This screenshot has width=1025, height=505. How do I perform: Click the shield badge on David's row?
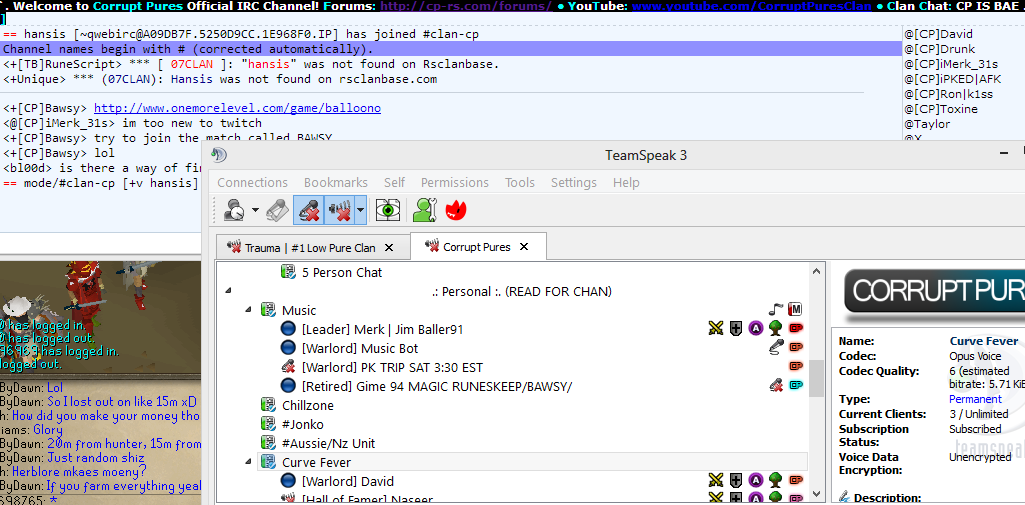[736, 481]
